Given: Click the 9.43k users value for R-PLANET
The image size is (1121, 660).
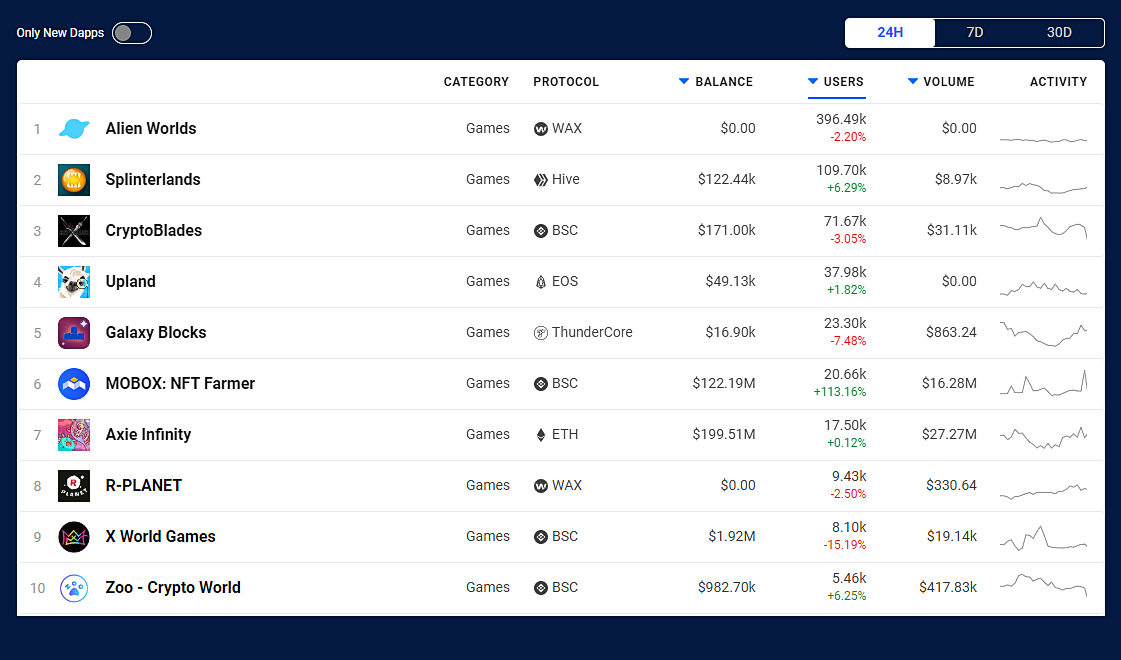Looking at the screenshot, I should [849, 476].
